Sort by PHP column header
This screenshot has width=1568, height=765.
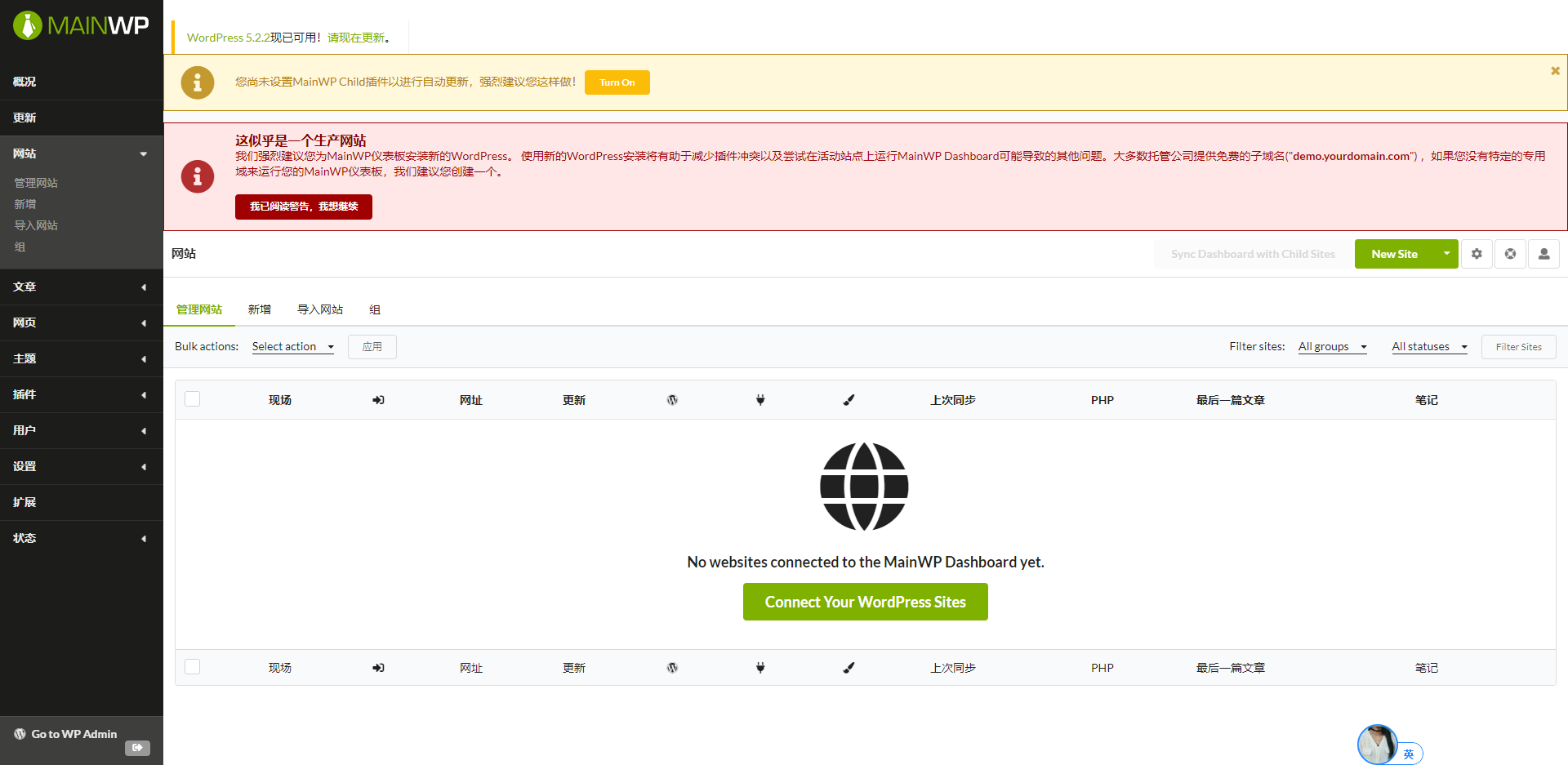(x=1102, y=400)
